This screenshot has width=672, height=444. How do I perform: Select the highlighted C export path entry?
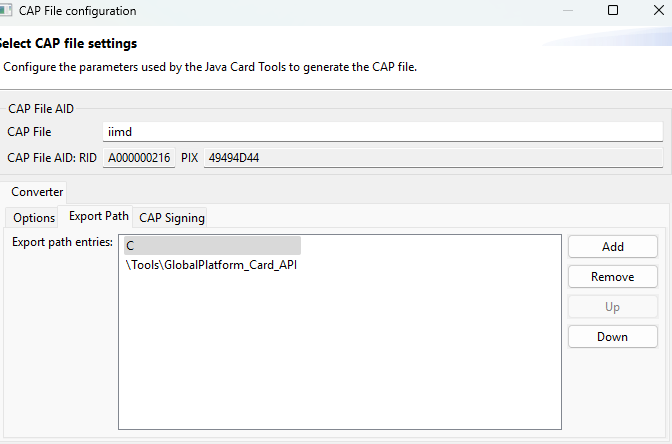[213, 246]
